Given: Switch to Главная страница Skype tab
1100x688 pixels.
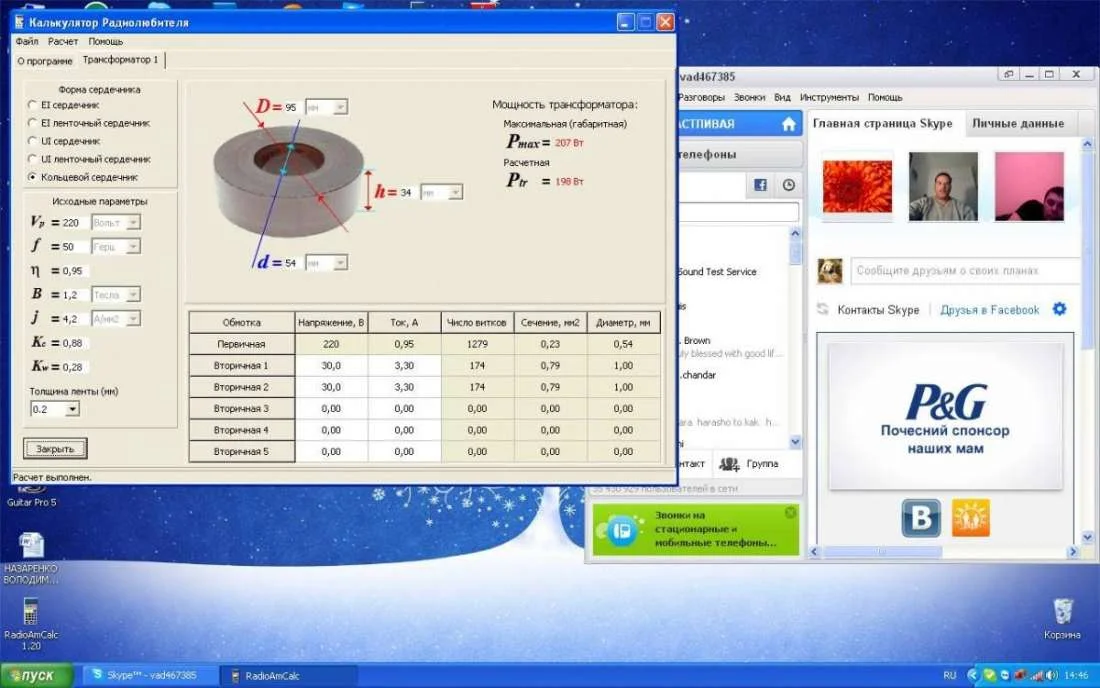Looking at the screenshot, I should click(x=883, y=123).
